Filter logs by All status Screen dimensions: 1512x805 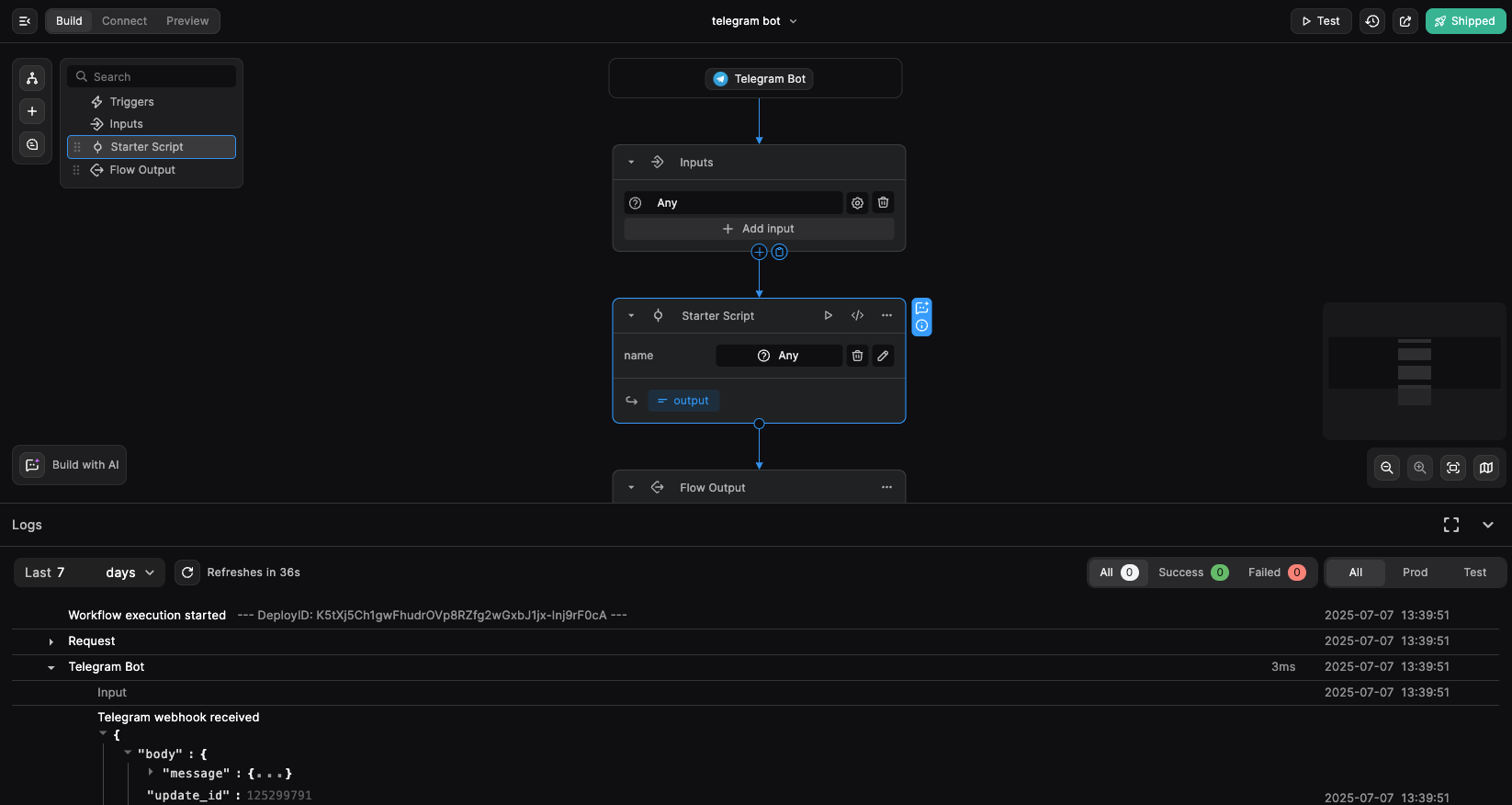[x=1118, y=573]
